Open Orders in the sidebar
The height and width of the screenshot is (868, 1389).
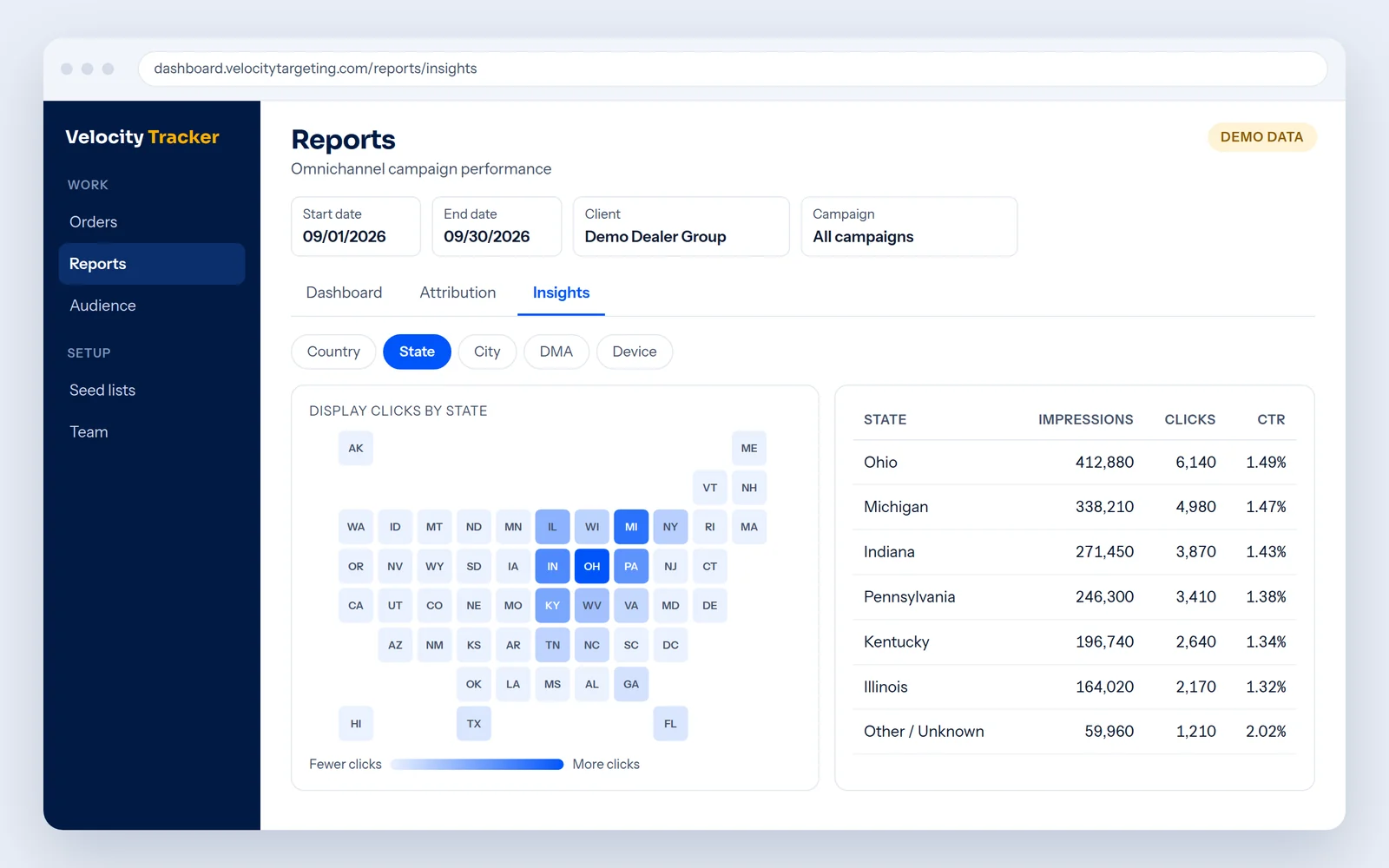[152, 222]
